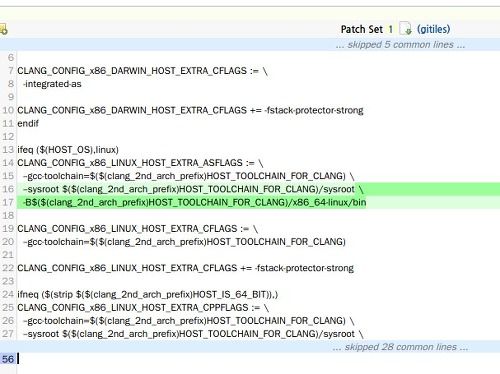The image size is (500, 374).
Task: Click the CLANG_CONFIG_x86_DARWIN_HOST_EXTRA_CFLAGS := line
Action: click(142, 71)
